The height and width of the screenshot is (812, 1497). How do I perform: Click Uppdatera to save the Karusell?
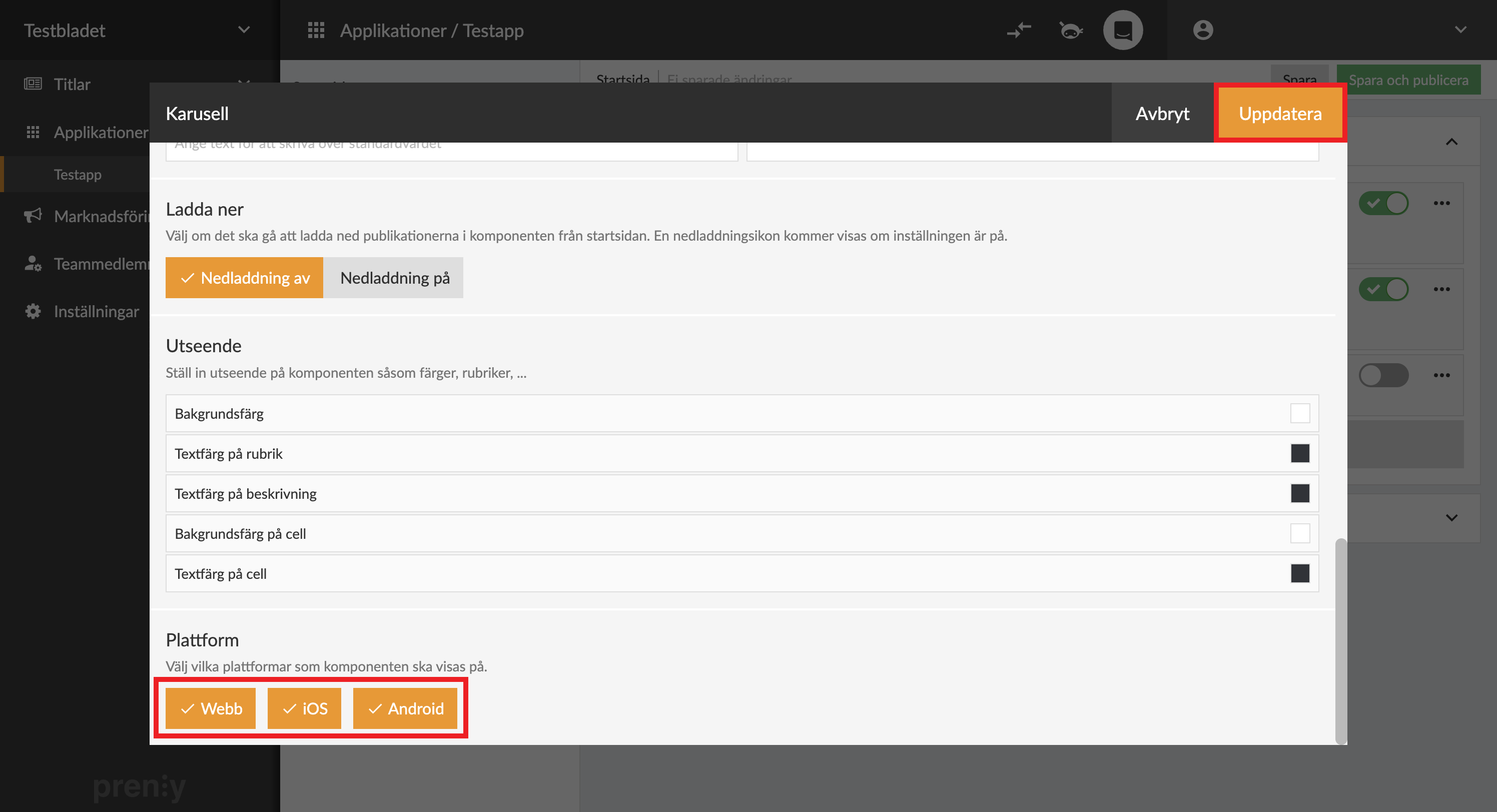point(1280,114)
